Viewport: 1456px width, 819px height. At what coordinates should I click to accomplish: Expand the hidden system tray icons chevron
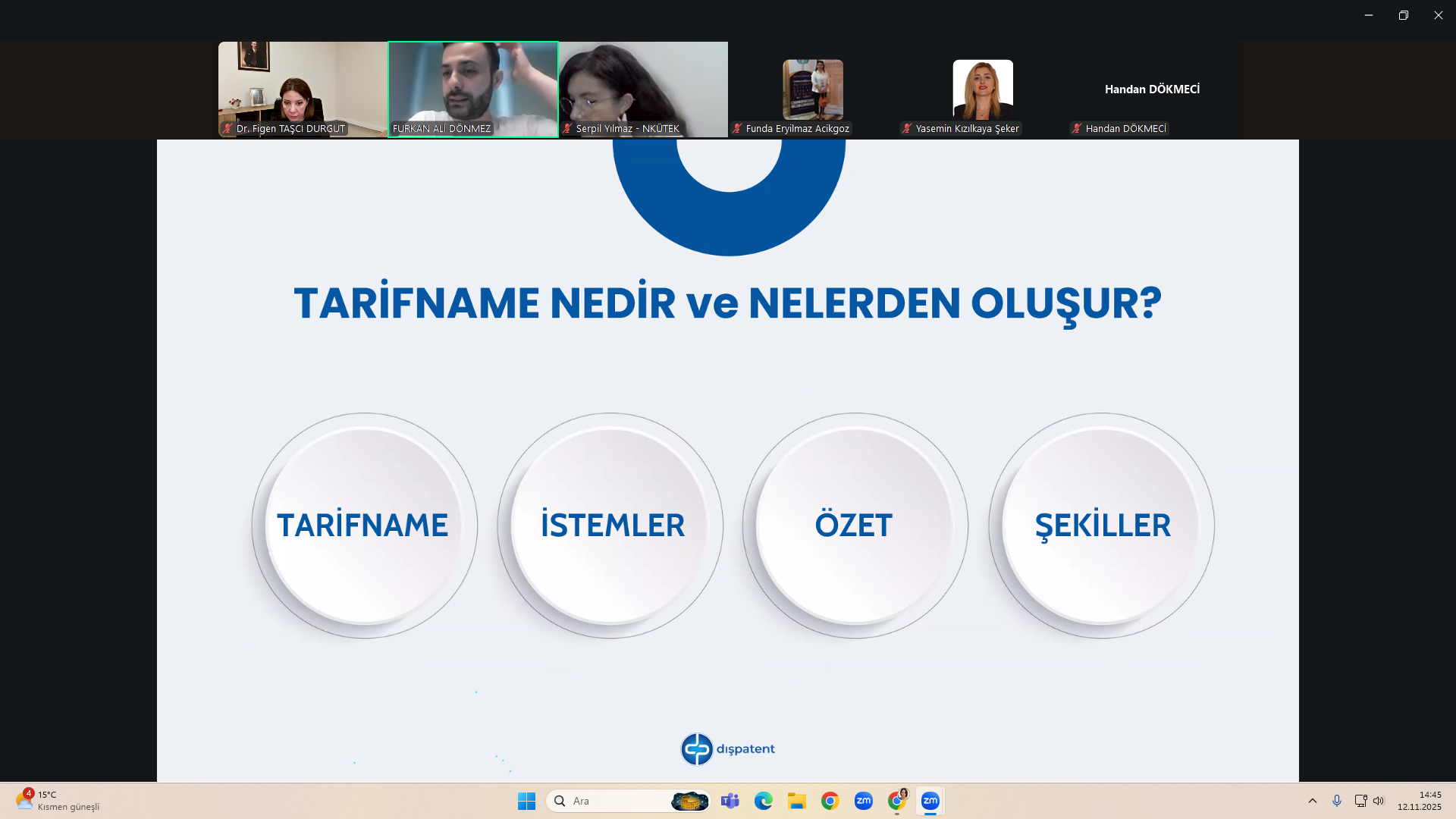click(x=1312, y=801)
